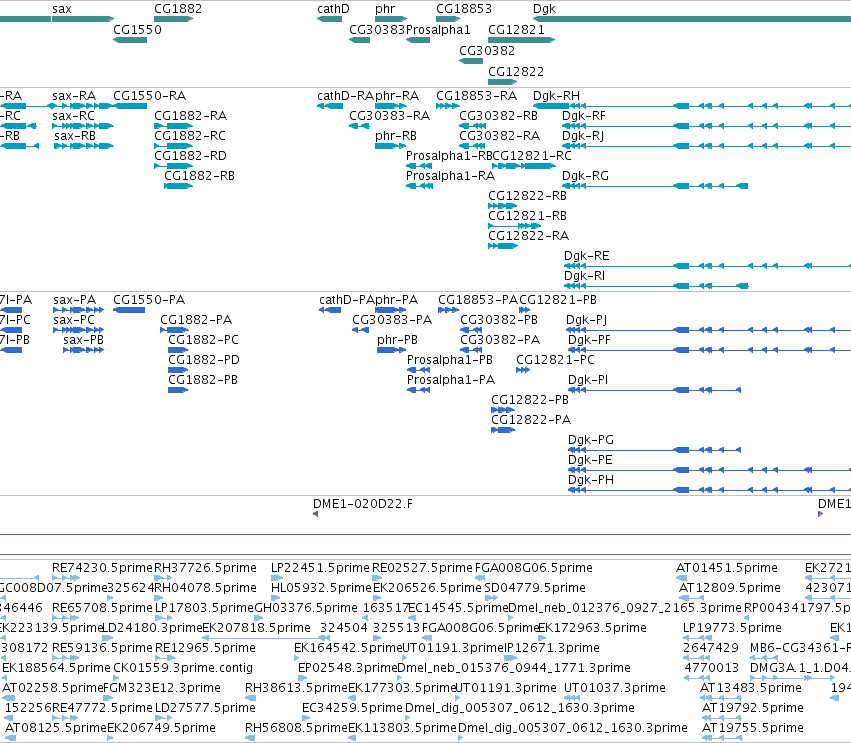Click the CG30383 gene label
This screenshot has width=851, height=743.
coord(377,29)
